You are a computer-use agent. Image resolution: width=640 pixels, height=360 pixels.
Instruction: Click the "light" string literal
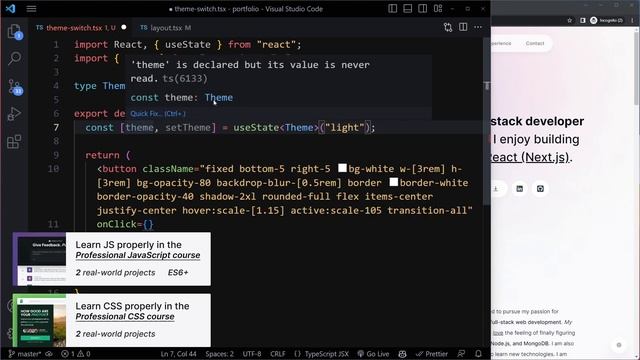coord(344,128)
